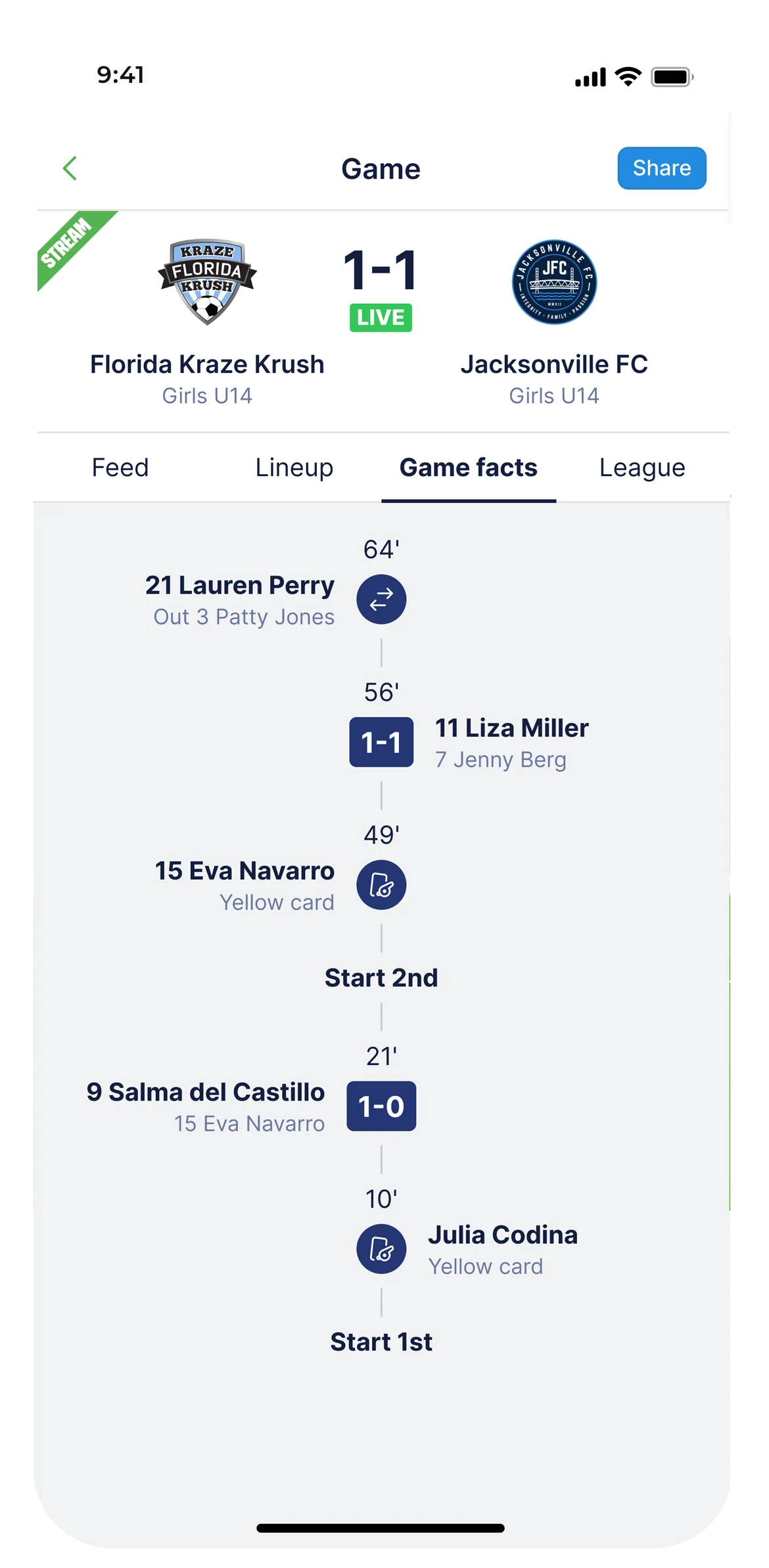
Task: Tap the 1-0 goal badge at 21'
Action: click(x=381, y=1106)
